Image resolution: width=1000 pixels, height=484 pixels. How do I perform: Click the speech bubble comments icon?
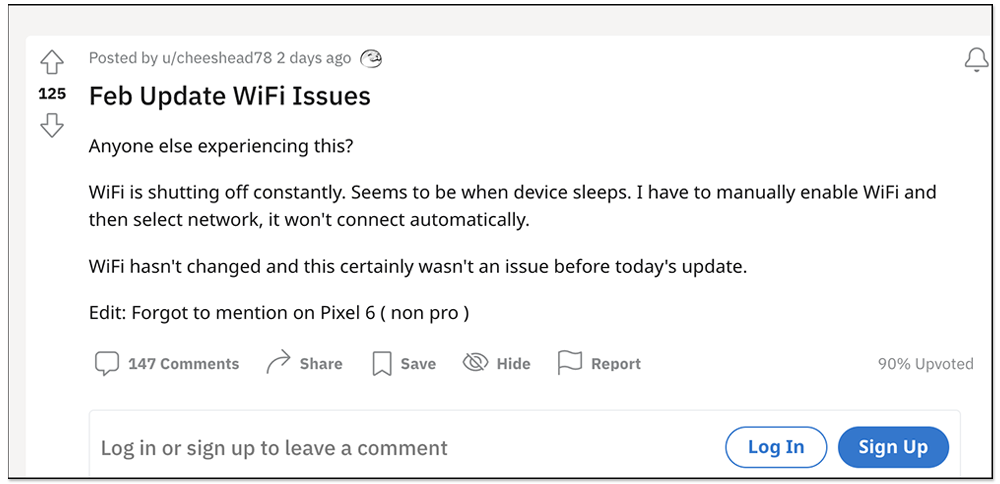pos(106,364)
